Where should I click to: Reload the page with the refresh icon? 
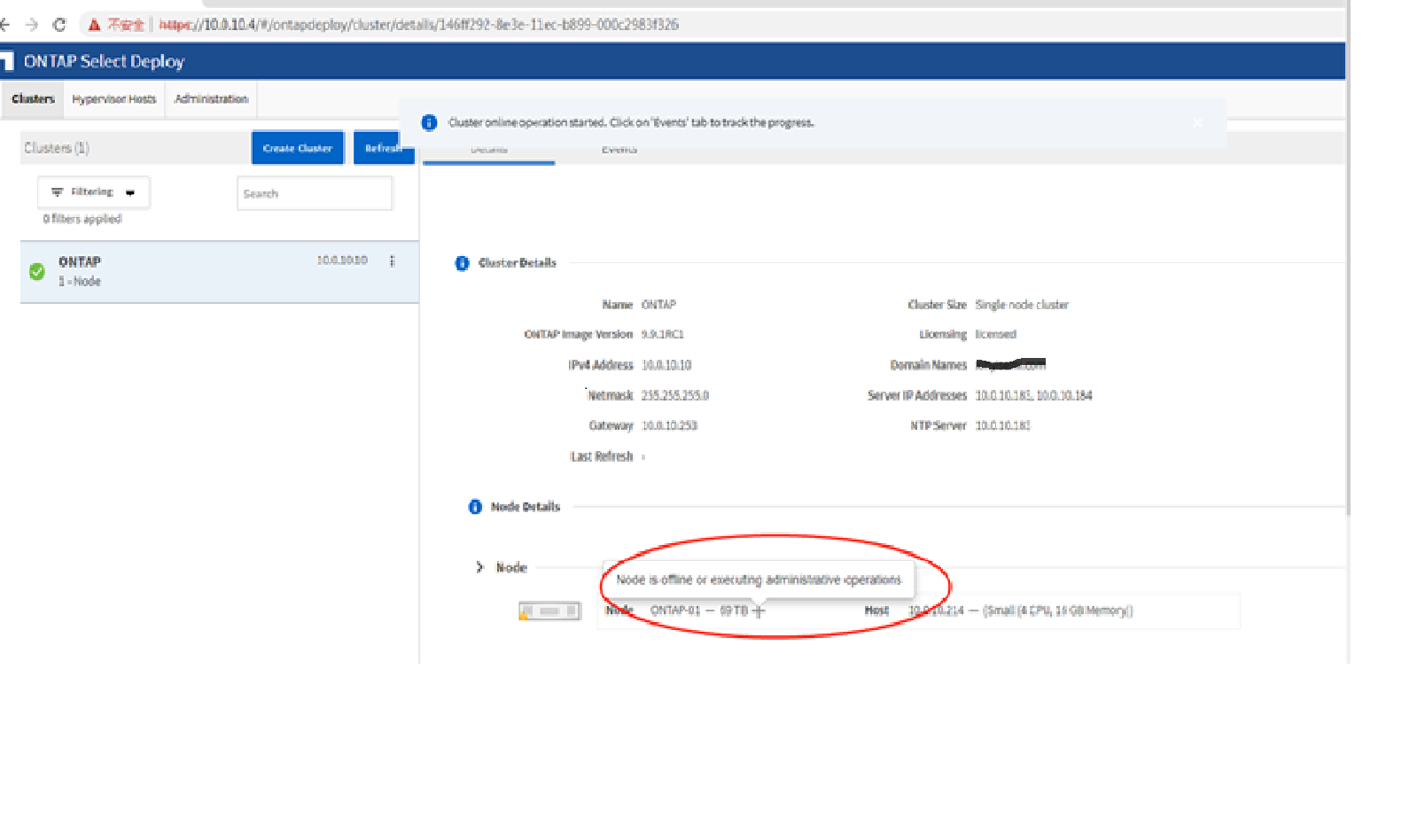point(59,25)
